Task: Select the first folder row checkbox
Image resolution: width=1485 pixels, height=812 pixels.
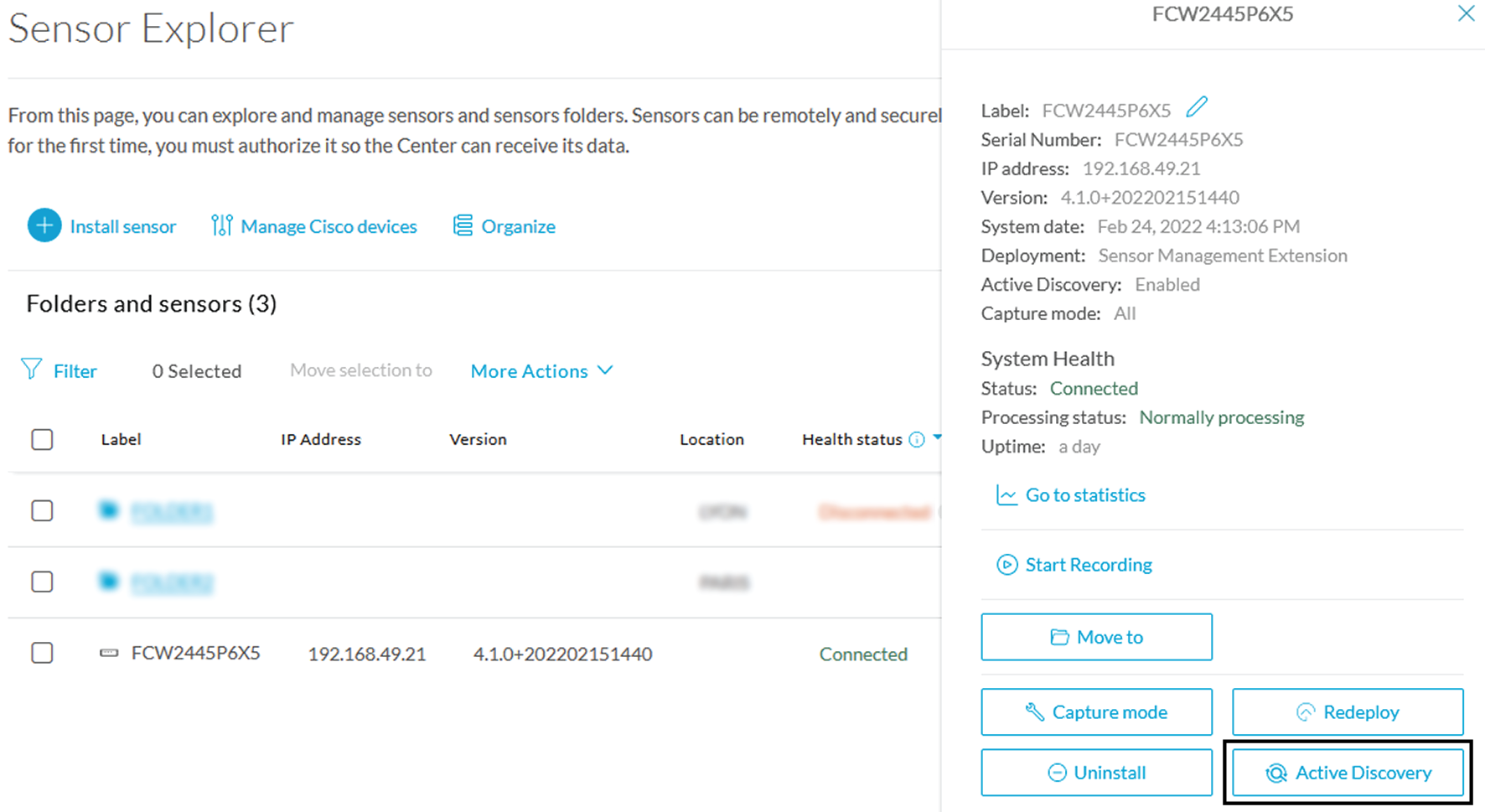Action: coord(42,510)
